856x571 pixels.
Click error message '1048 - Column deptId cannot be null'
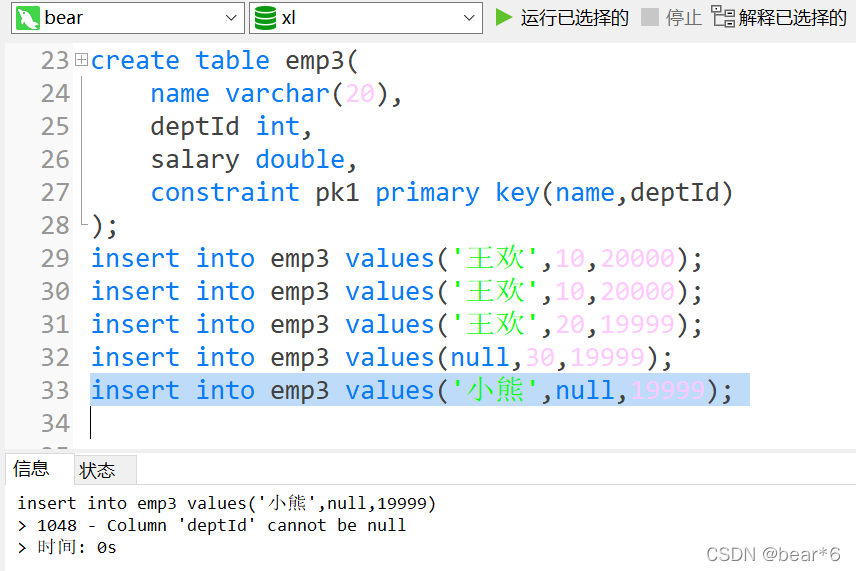pos(212,525)
